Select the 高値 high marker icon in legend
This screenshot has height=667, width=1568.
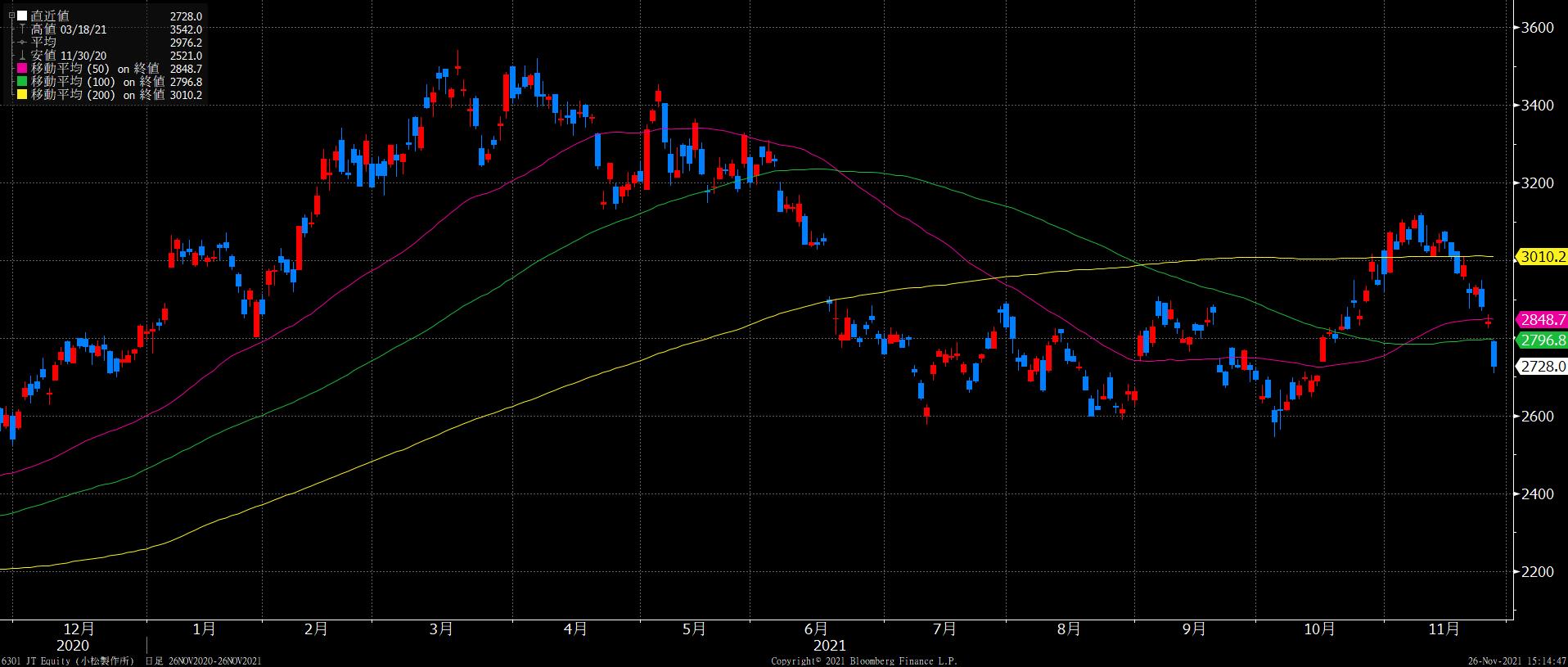(22, 29)
